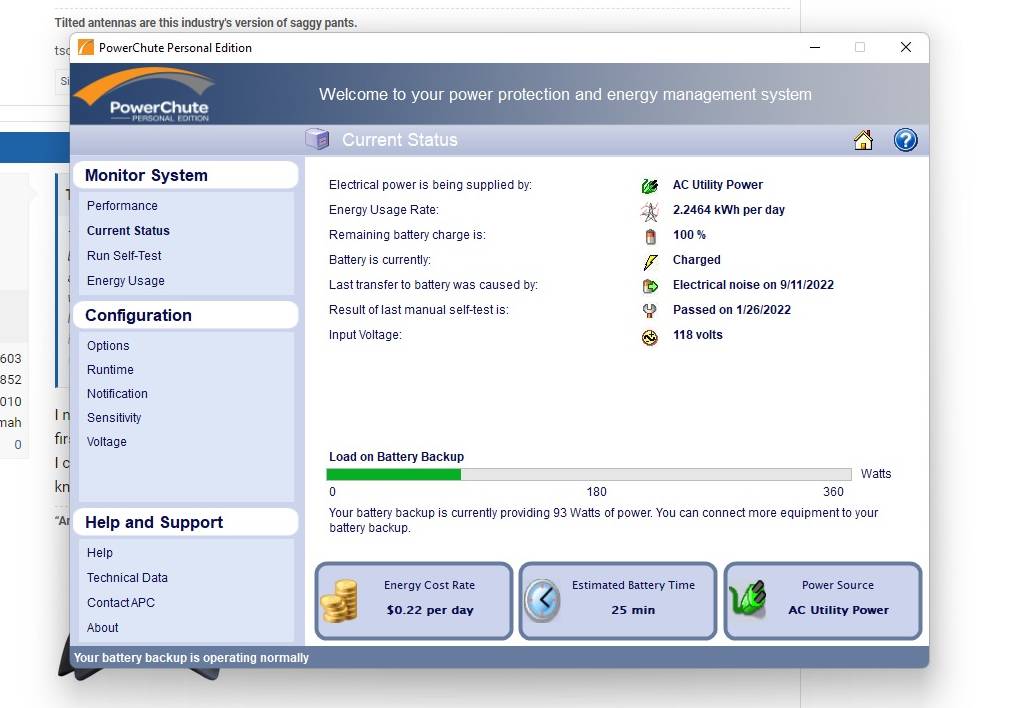Screen dimensions: 1031x708
Task: Click the battery icon beside 100 % charge
Action: pyautogui.click(x=650, y=236)
